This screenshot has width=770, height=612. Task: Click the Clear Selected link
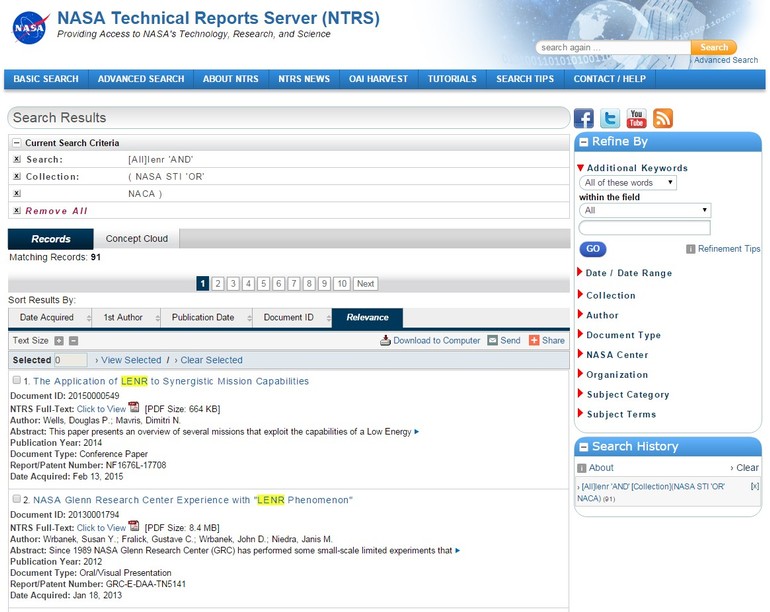pos(211,360)
